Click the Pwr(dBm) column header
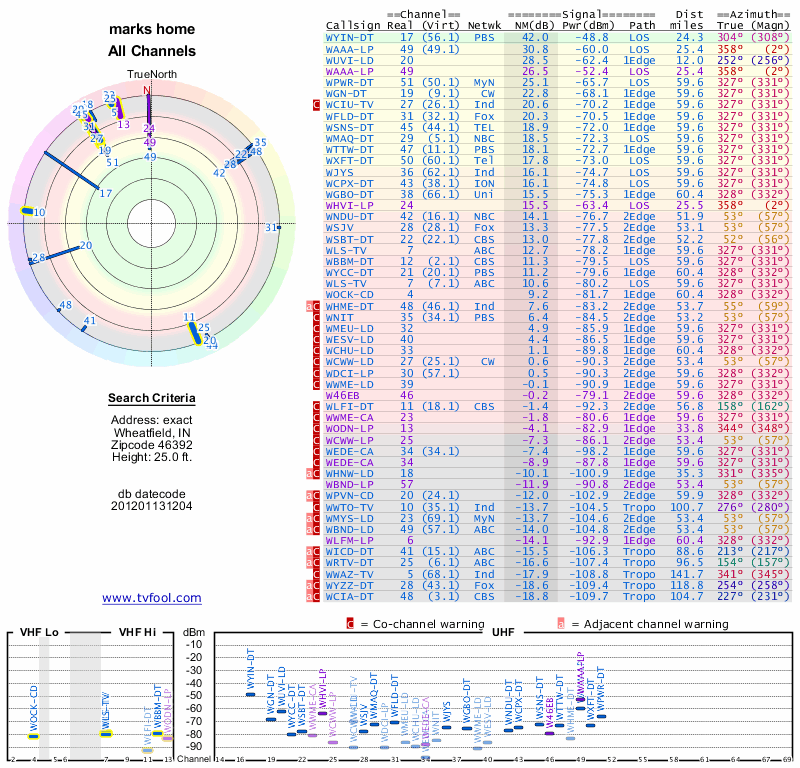This screenshot has width=800, height=768. coord(588,26)
